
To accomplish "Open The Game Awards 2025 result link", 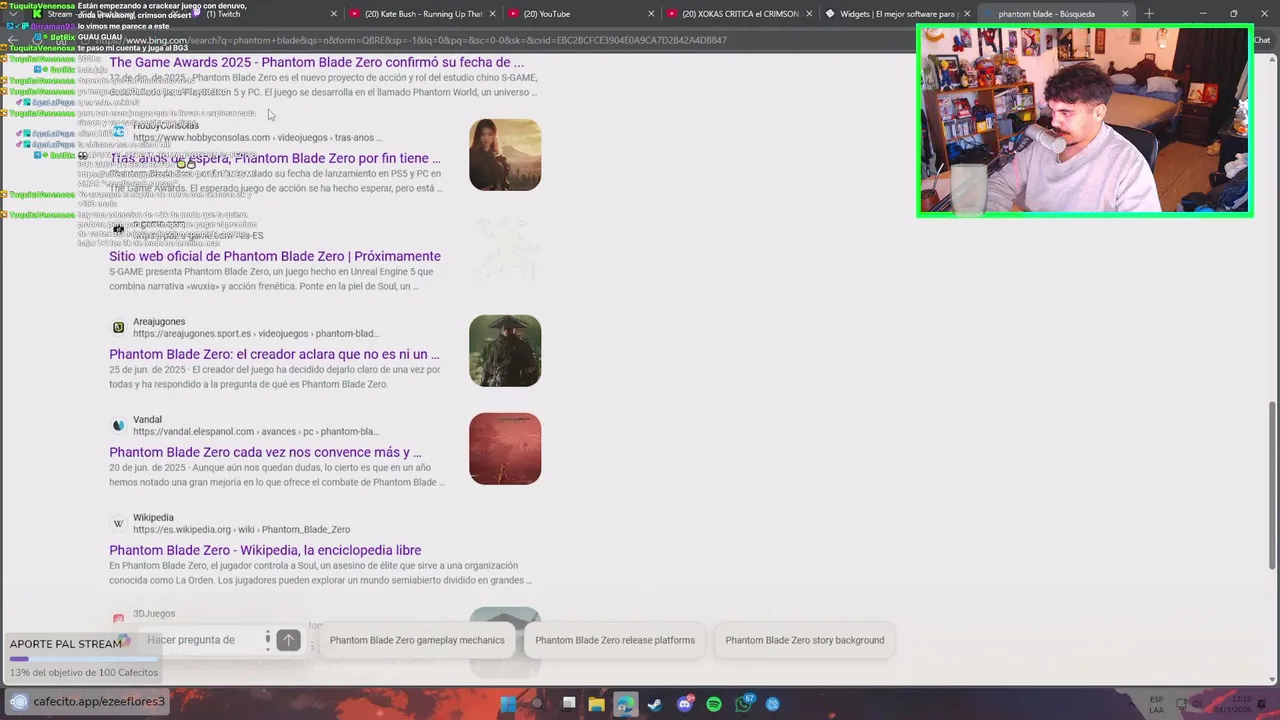I will point(316,62).
